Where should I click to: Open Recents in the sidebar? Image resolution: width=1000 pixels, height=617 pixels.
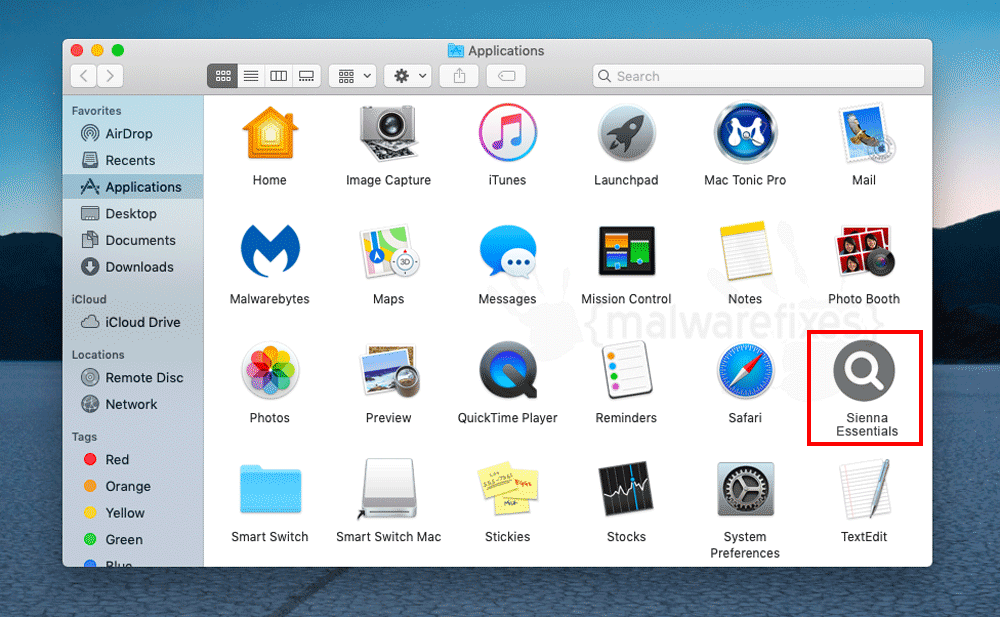pyautogui.click(x=133, y=160)
